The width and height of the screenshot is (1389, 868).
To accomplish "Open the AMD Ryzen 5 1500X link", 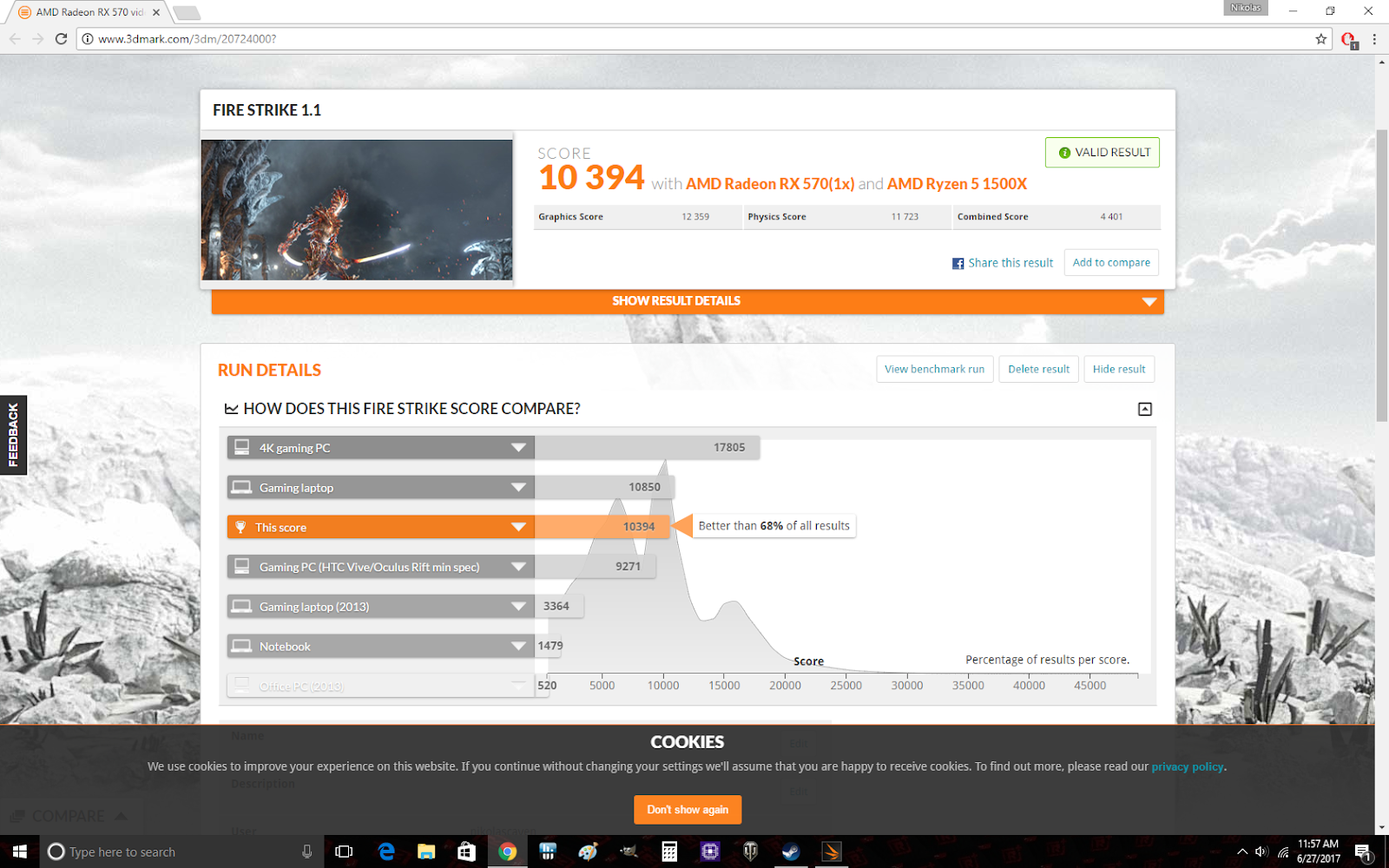I will (x=957, y=184).
